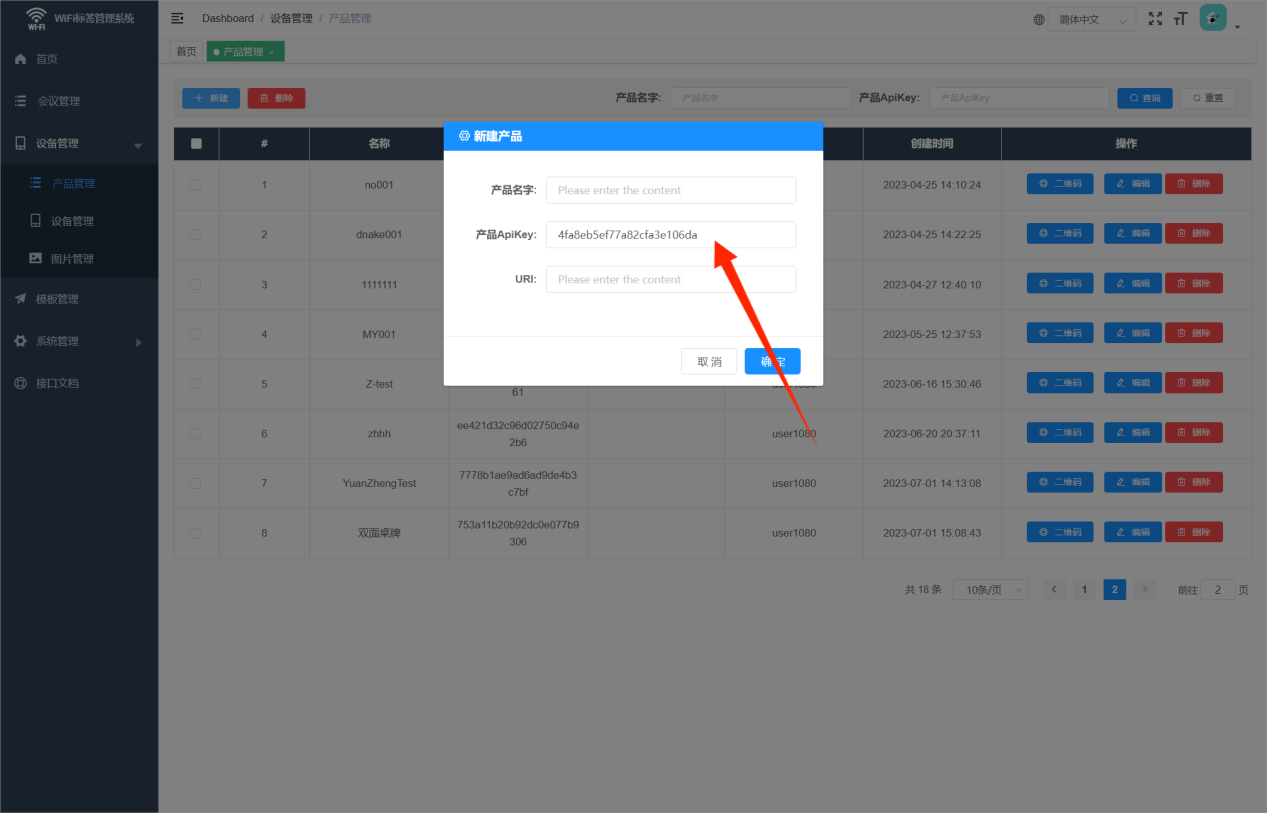Focus the dialog 产品名字 input
Viewport: 1267px width, 813px height.
(671, 190)
